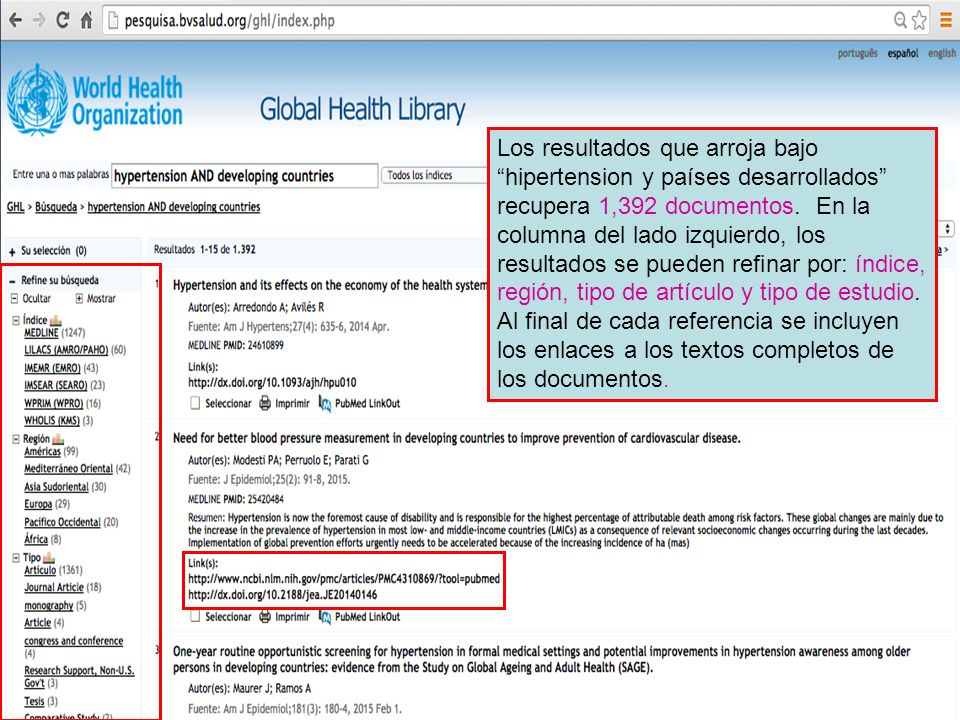Open the chart icon next to Índice
This screenshot has width=960, height=720.
(x=56, y=320)
